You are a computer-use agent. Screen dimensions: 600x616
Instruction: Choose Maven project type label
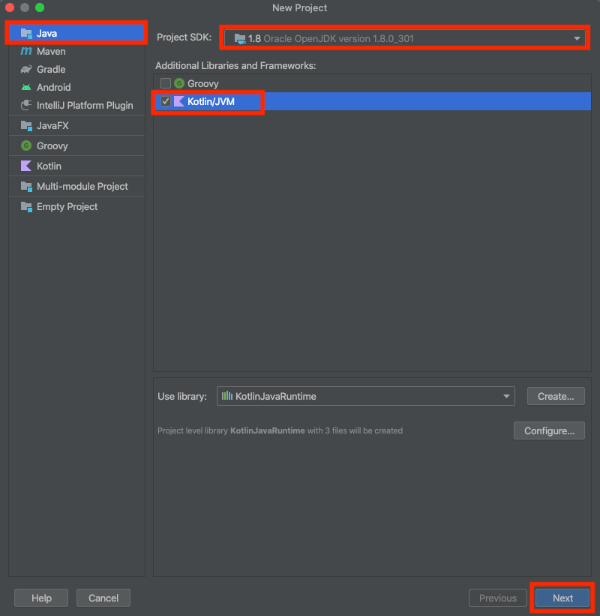51,51
